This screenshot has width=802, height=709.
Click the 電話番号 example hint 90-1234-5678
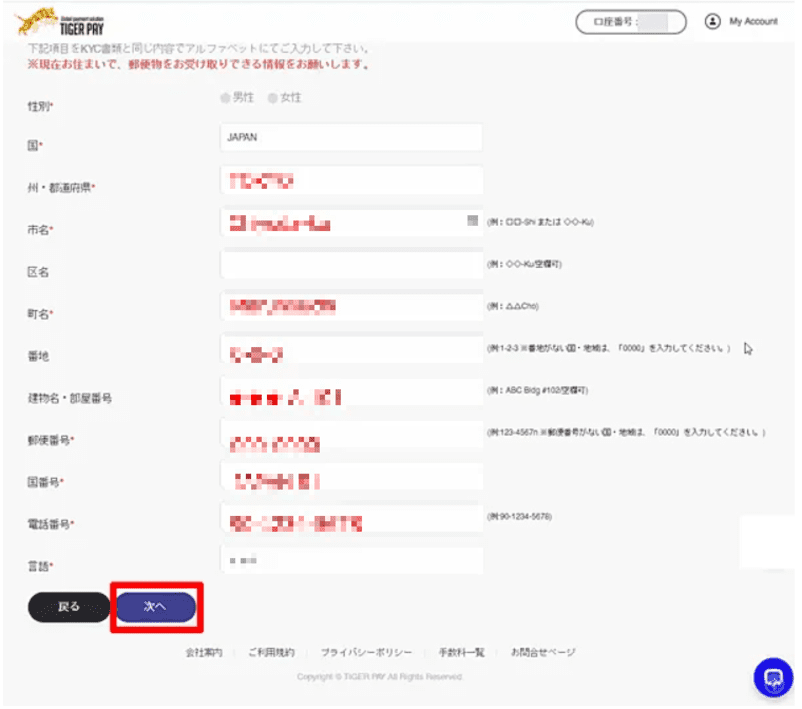click(x=519, y=517)
